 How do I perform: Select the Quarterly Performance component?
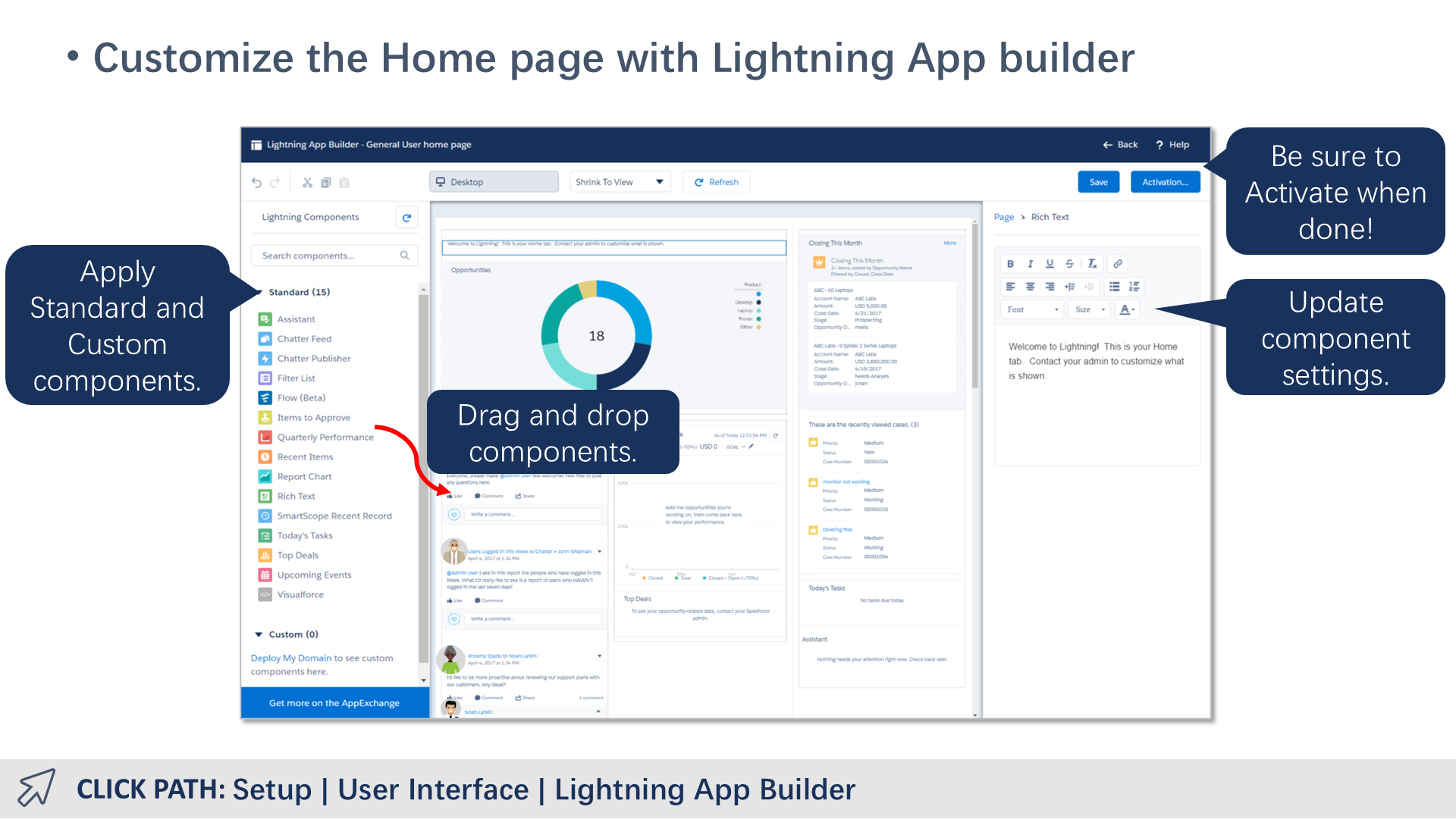(316, 438)
